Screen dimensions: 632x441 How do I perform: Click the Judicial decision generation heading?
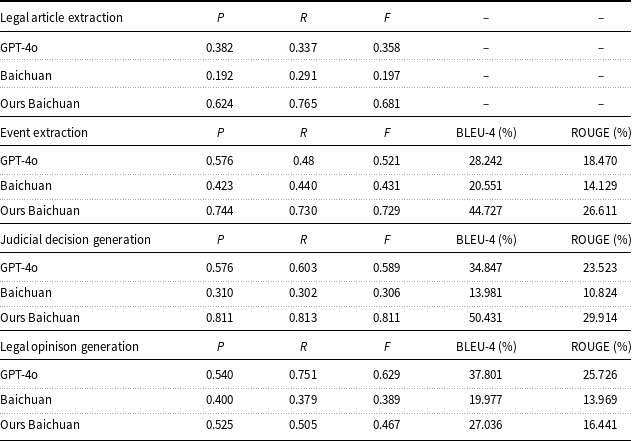76,239
